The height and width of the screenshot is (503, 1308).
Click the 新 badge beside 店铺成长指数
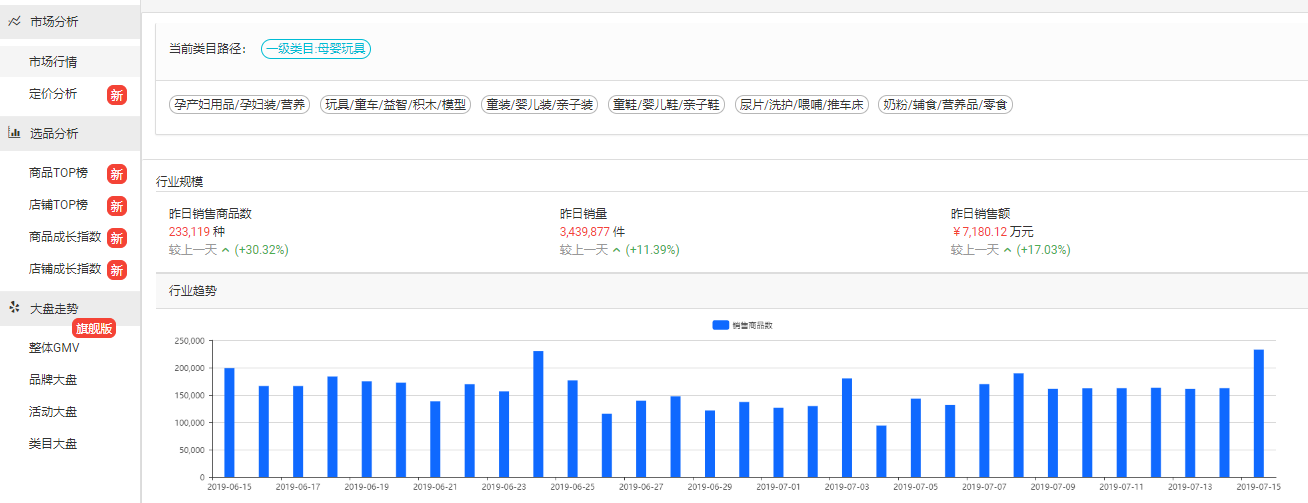pyautogui.click(x=117, y=269)
